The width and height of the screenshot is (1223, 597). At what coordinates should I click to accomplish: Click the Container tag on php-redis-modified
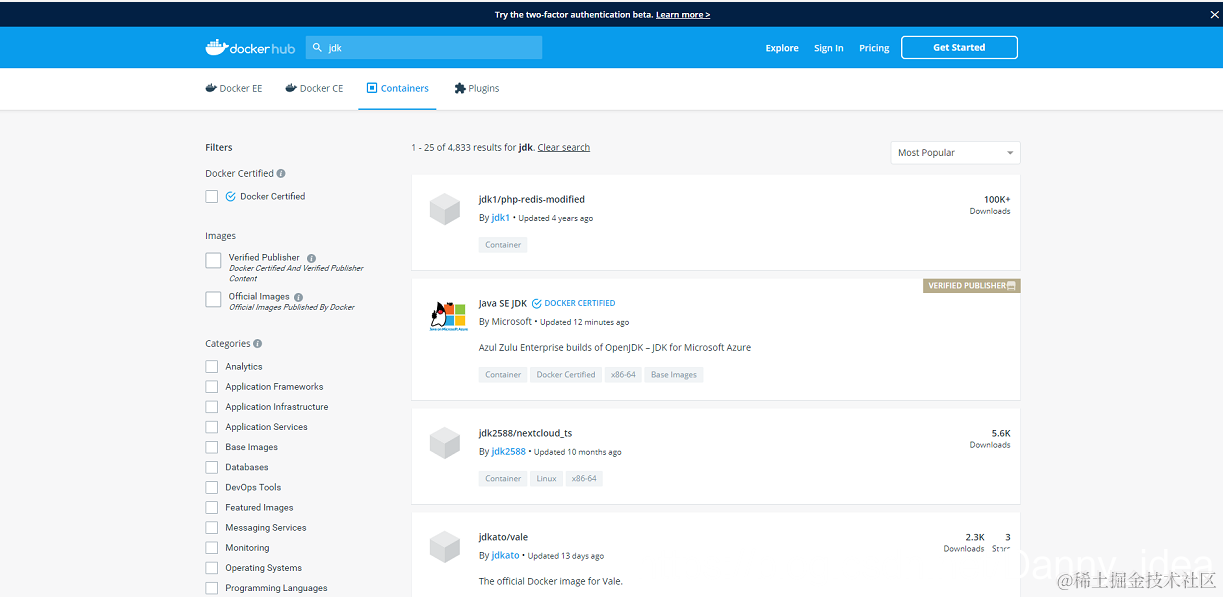(503, 245)
